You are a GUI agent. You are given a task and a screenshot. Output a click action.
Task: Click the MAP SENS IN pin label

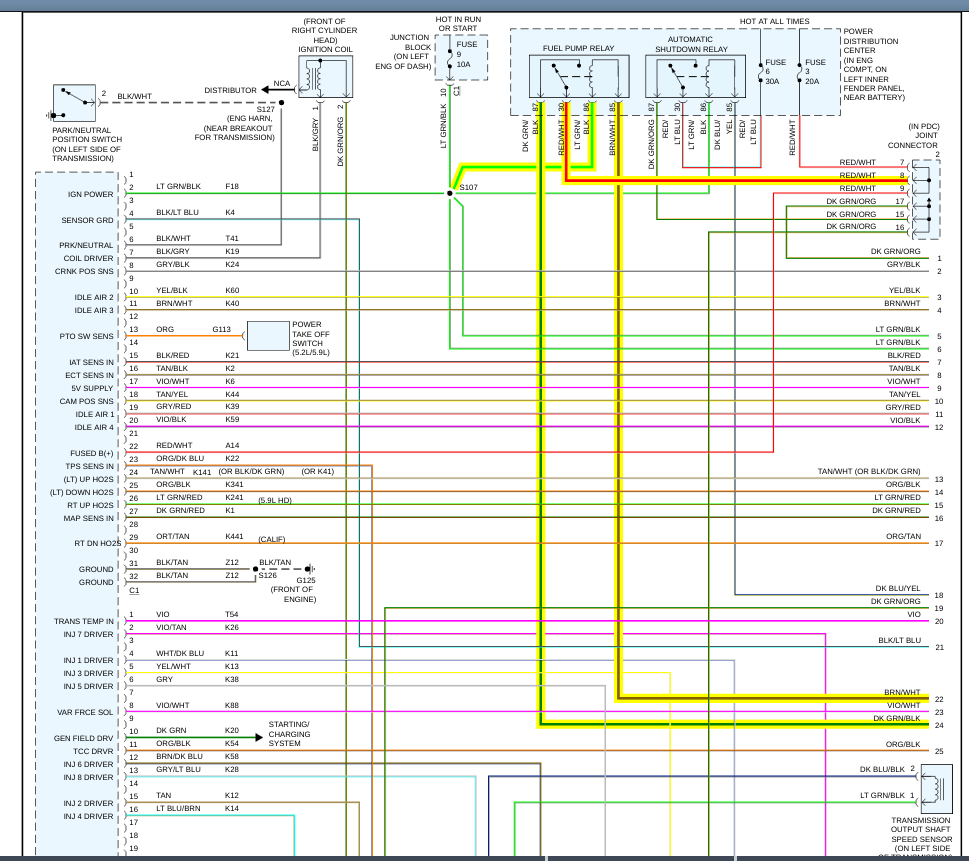click(88, 518)
